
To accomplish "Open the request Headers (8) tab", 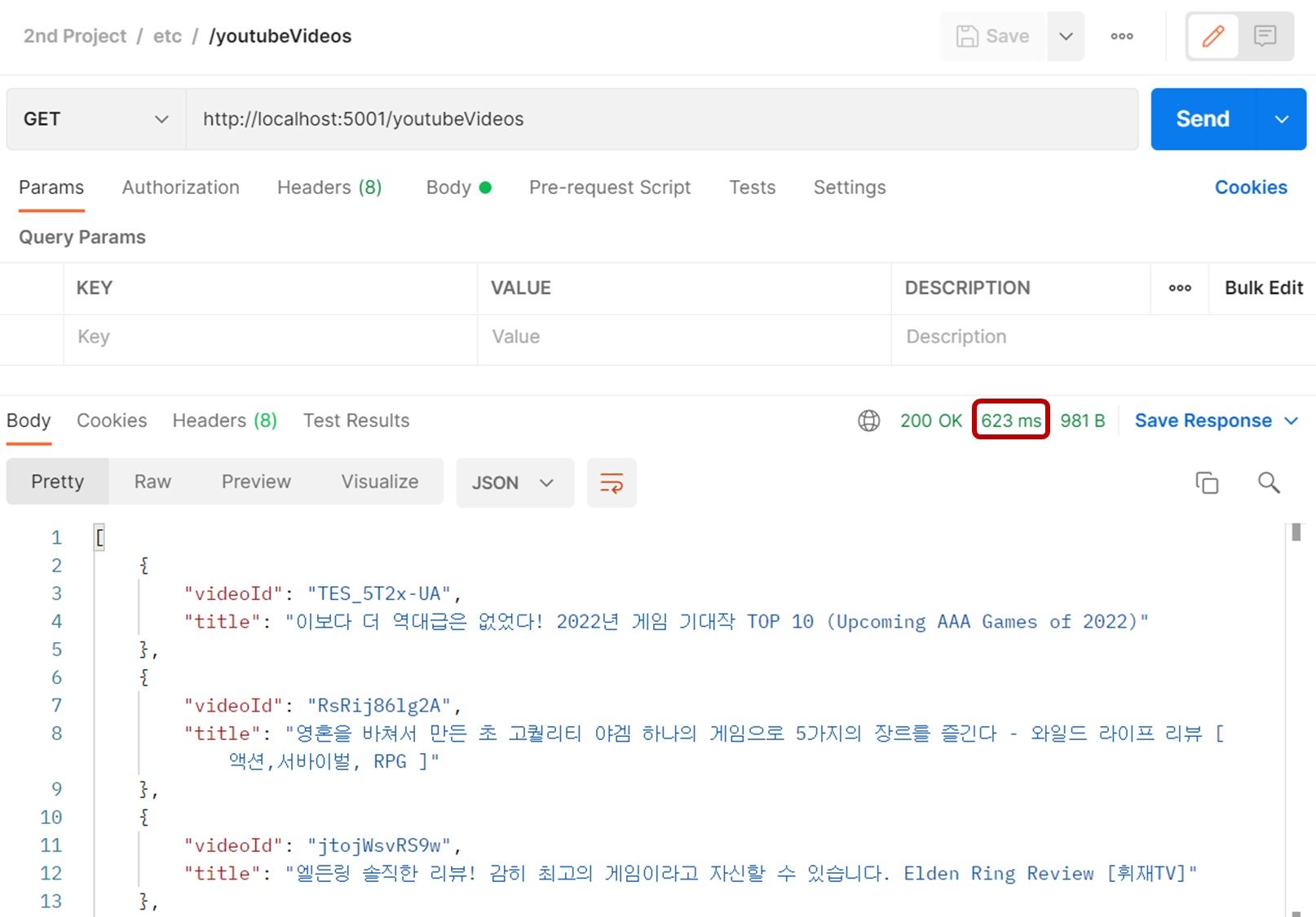I will (329, 187).
